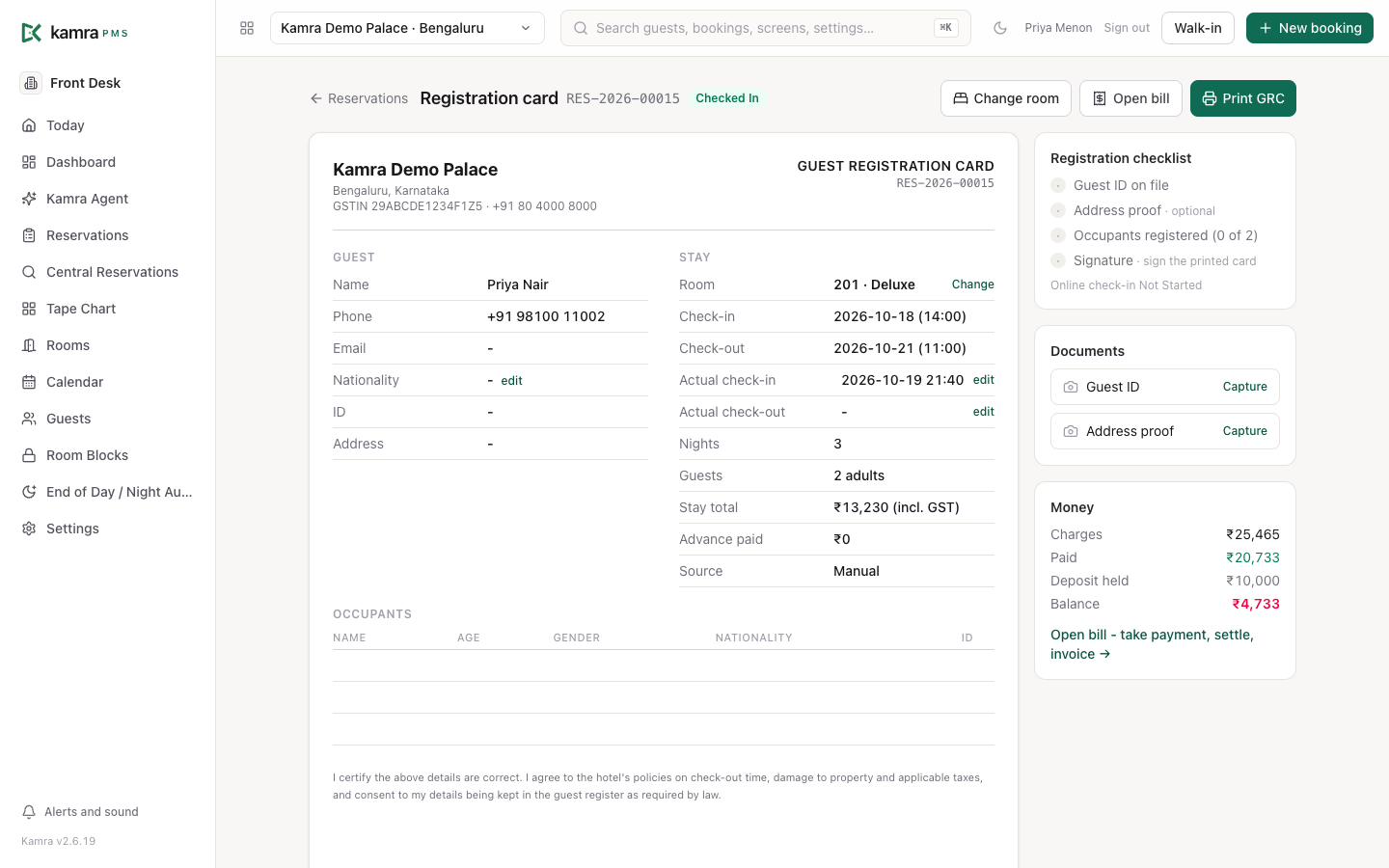Image resolution: width=1389 pixels, height=868 pixels.
Task: Open End of Day / Night Audit
Action: (x=107, y=492)
